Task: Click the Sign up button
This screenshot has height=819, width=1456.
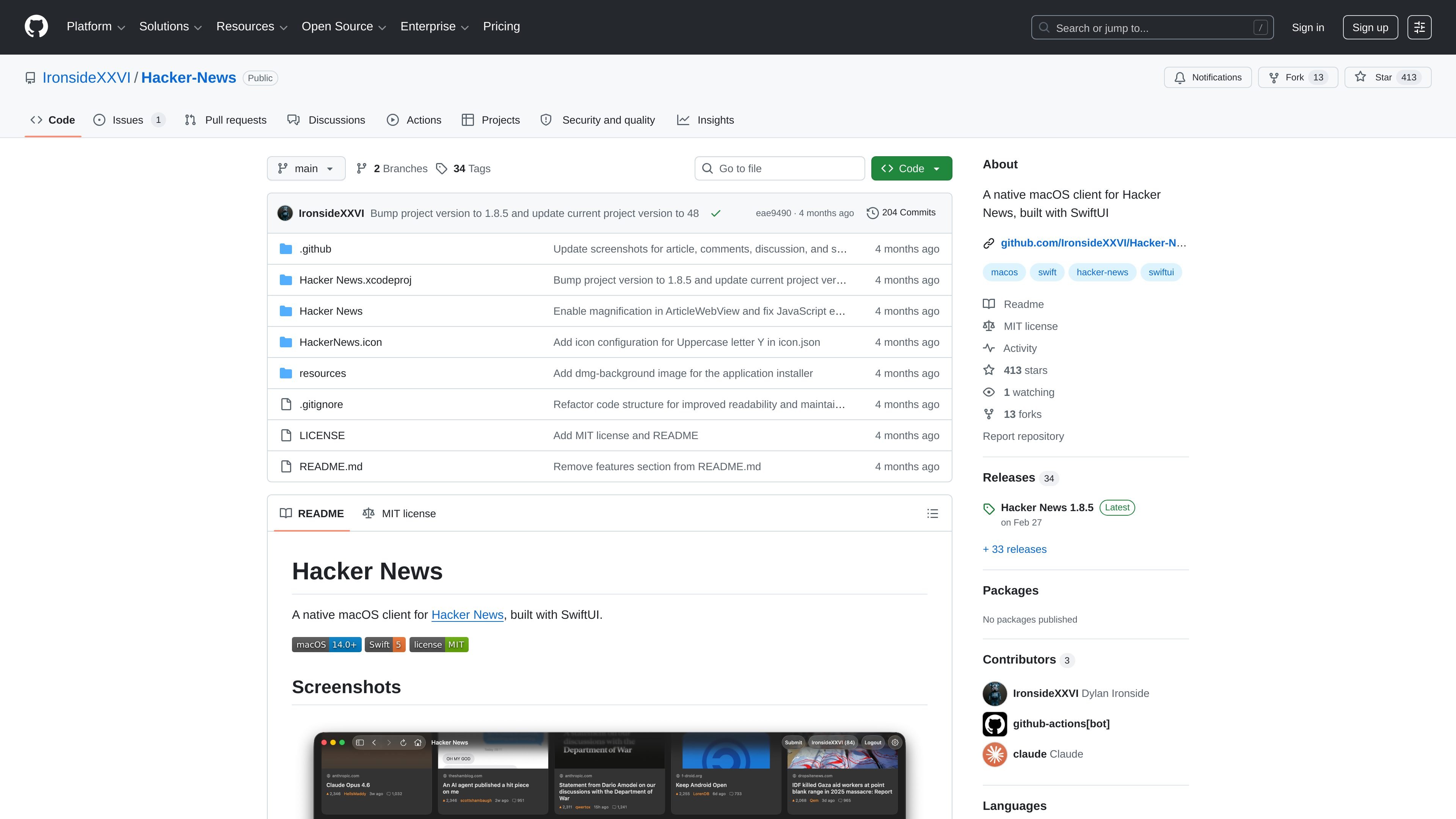Action: [1370, 28]
